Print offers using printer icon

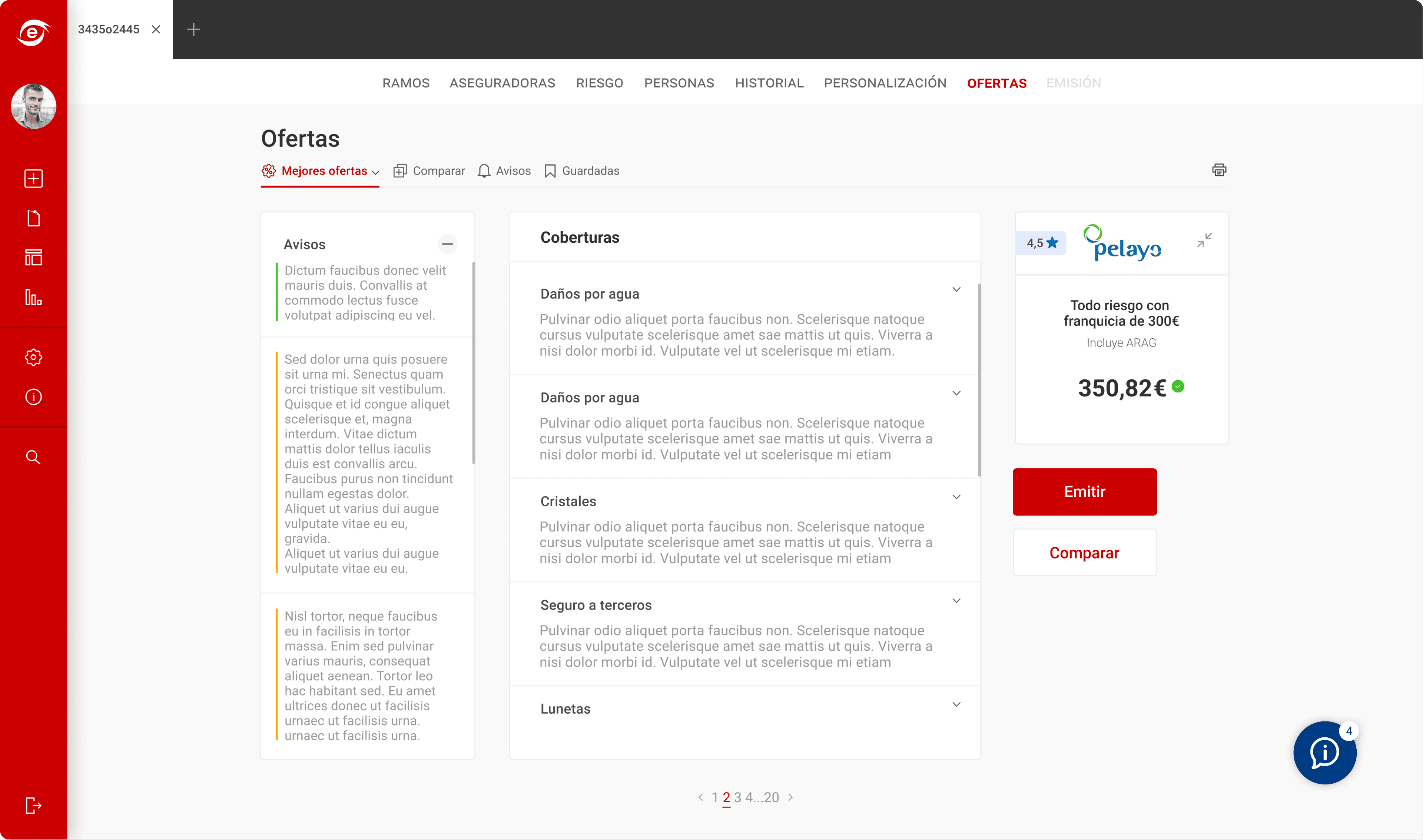click(x=1219, y=170)
